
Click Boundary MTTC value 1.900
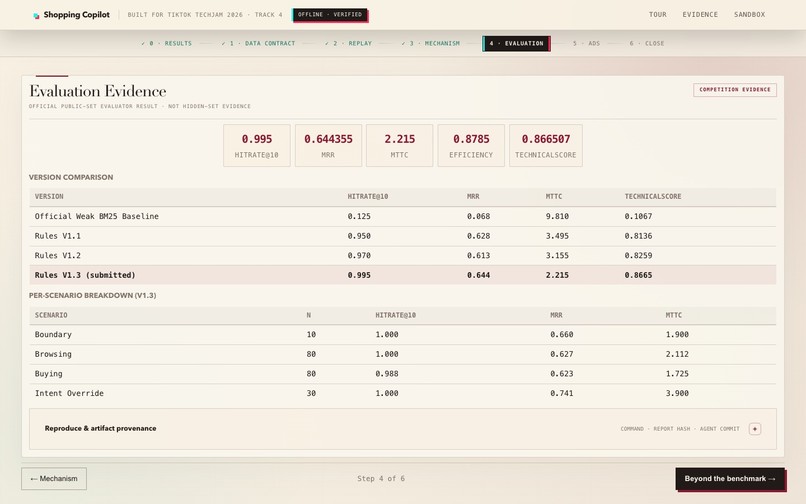(x=677, y=334)
